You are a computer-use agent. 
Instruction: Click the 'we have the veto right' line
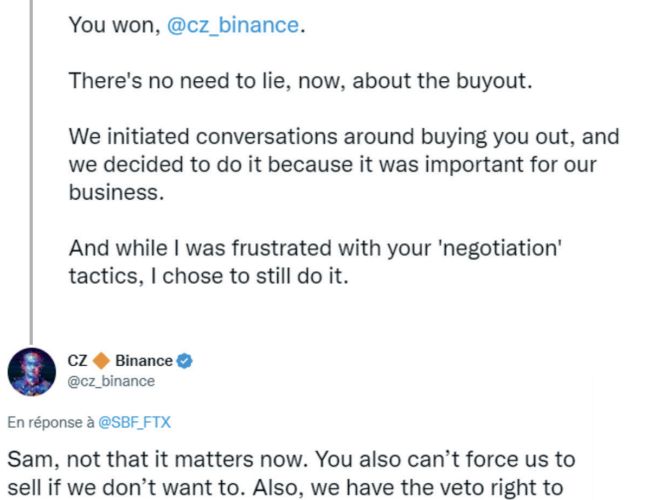click(285, 488)
